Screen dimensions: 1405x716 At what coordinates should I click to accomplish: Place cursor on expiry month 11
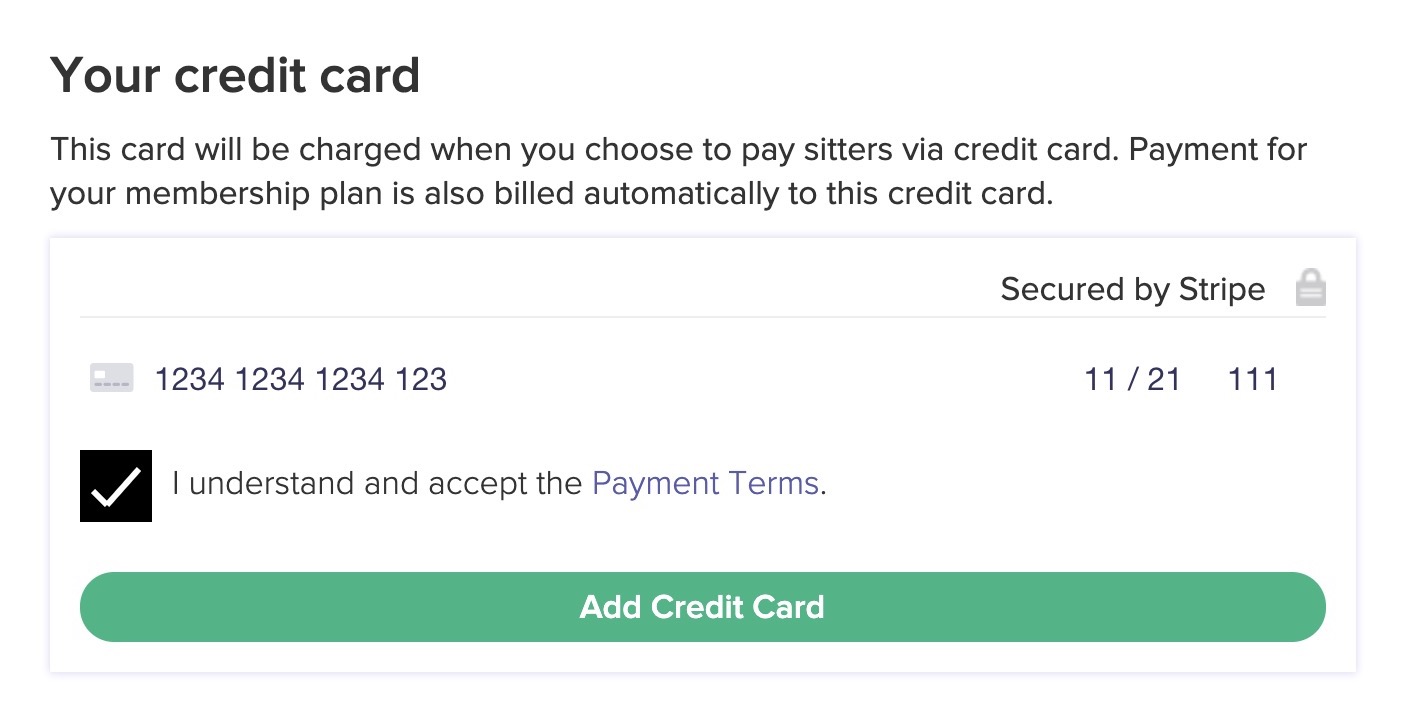[1100, 379]
